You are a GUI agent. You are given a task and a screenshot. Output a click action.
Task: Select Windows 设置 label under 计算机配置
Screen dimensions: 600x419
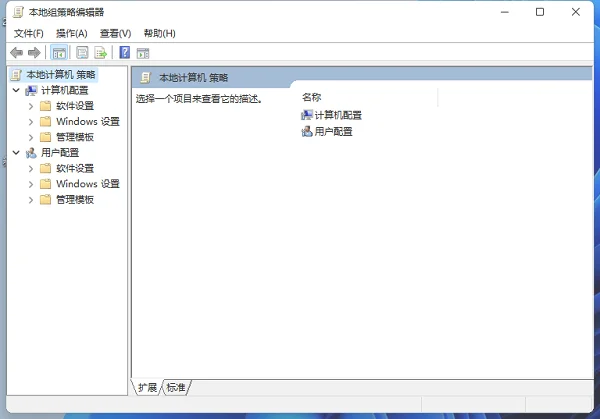pyautogui.click(x=88, y=122)
